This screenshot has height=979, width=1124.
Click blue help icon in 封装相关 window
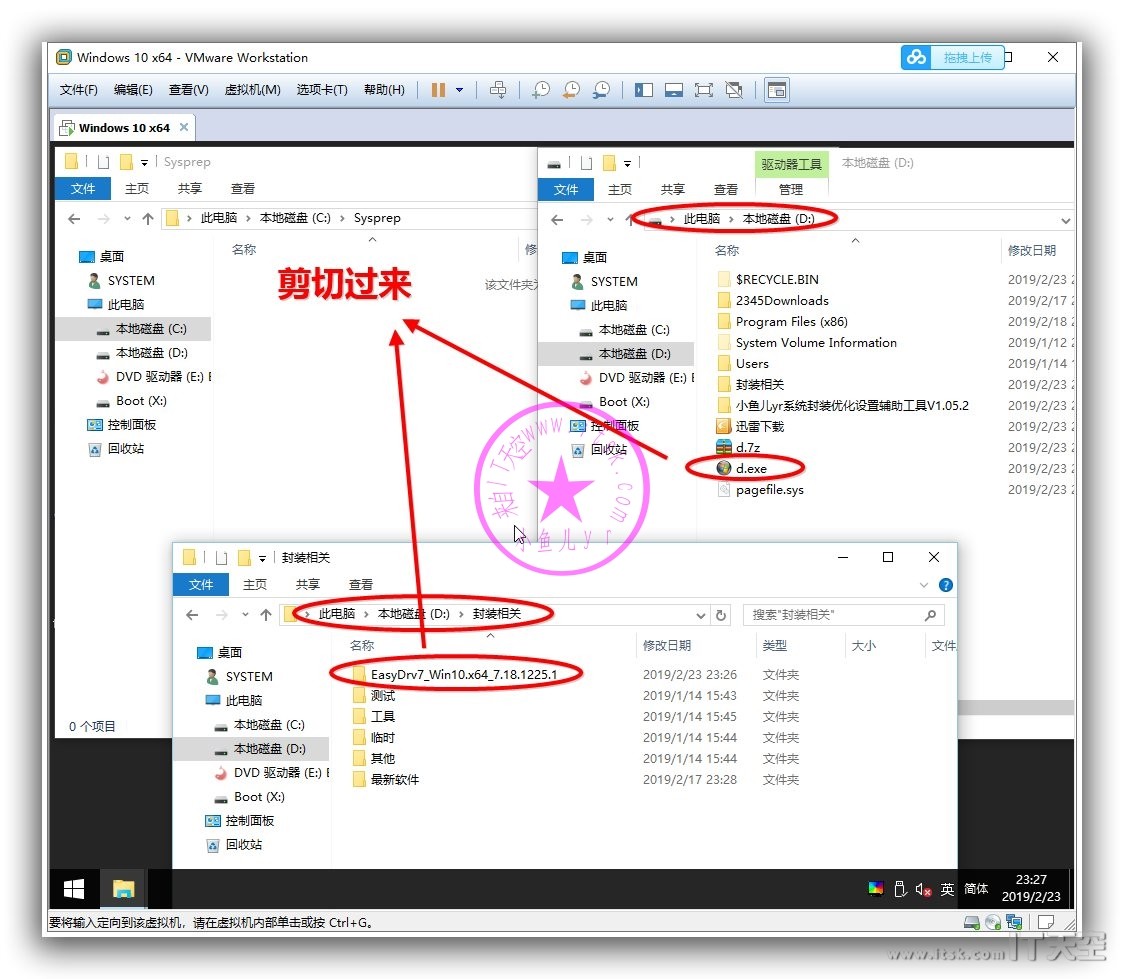coord(946,585)
